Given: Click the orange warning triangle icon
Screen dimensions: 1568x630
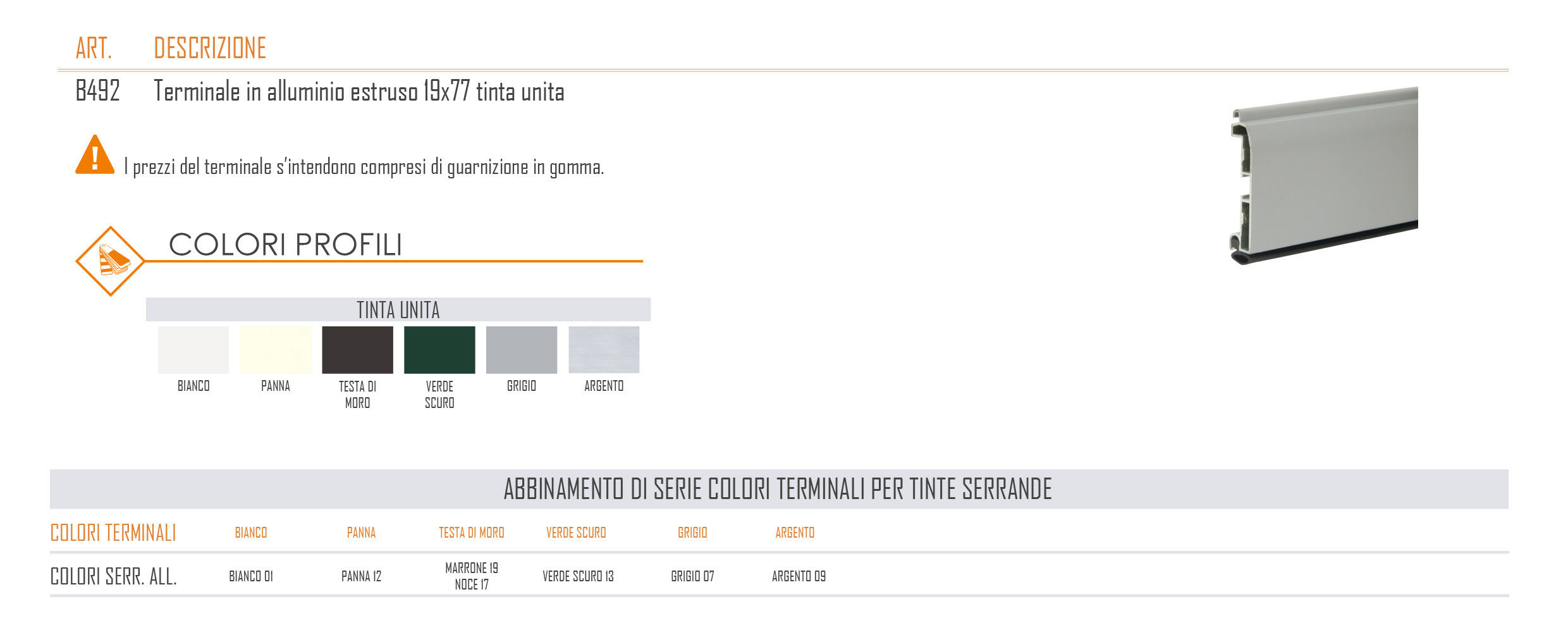Looking at the screenshot, I should click(x=95, y=154).
